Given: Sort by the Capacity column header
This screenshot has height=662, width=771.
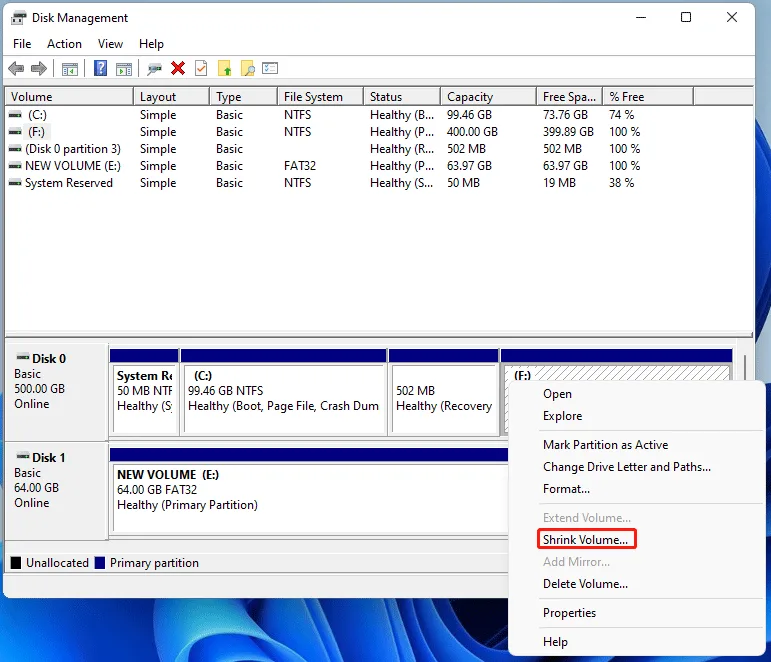Looking at the screenshot, I should tap(489, 97).
